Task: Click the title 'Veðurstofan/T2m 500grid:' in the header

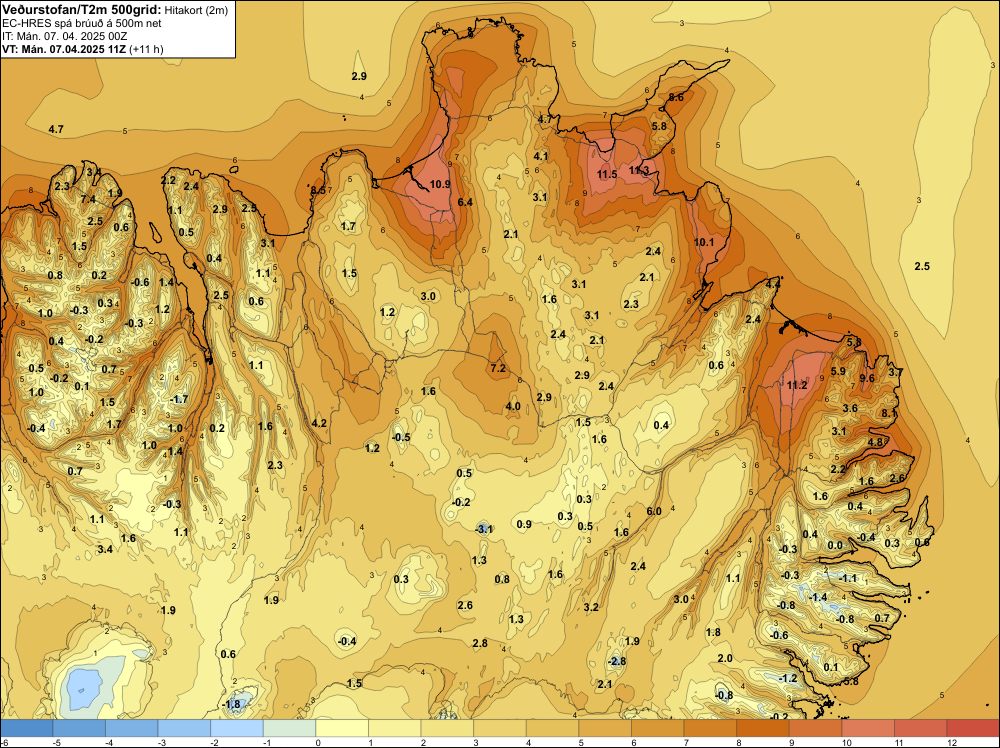Action: (x=82, y=9)
